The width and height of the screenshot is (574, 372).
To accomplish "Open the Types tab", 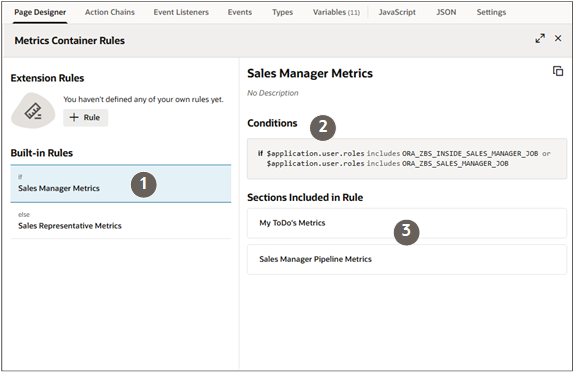I will tap(283, 12).
